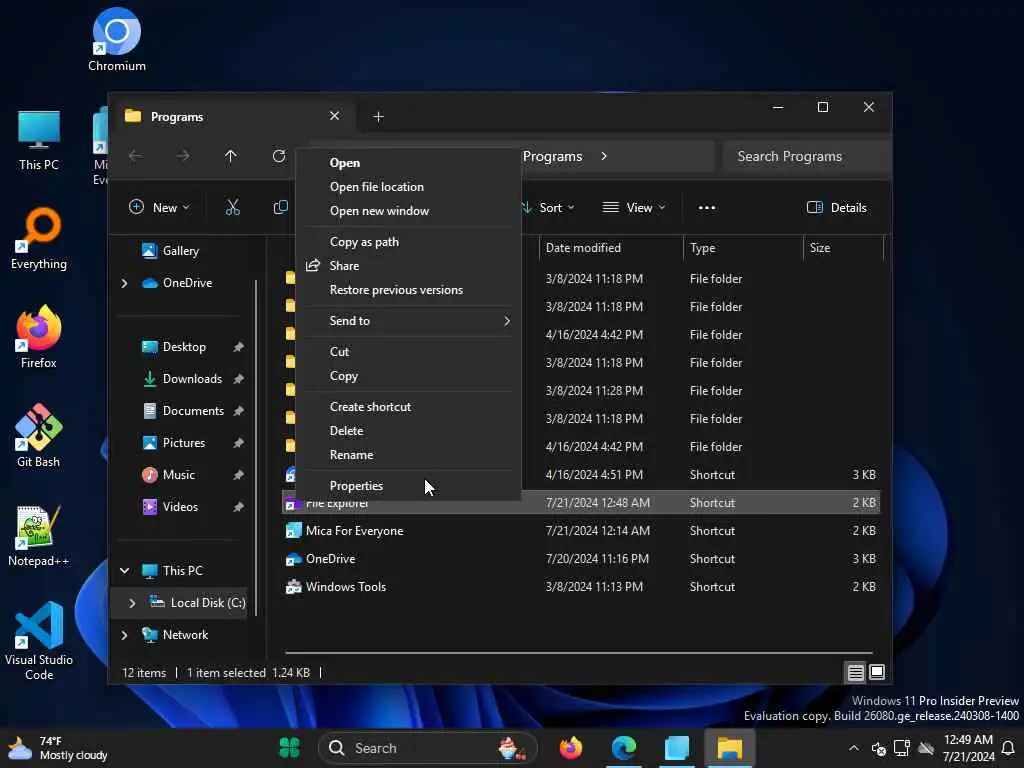Open the View dropdown
Viewport: 1024px width, 768px height.
[633, 208]
